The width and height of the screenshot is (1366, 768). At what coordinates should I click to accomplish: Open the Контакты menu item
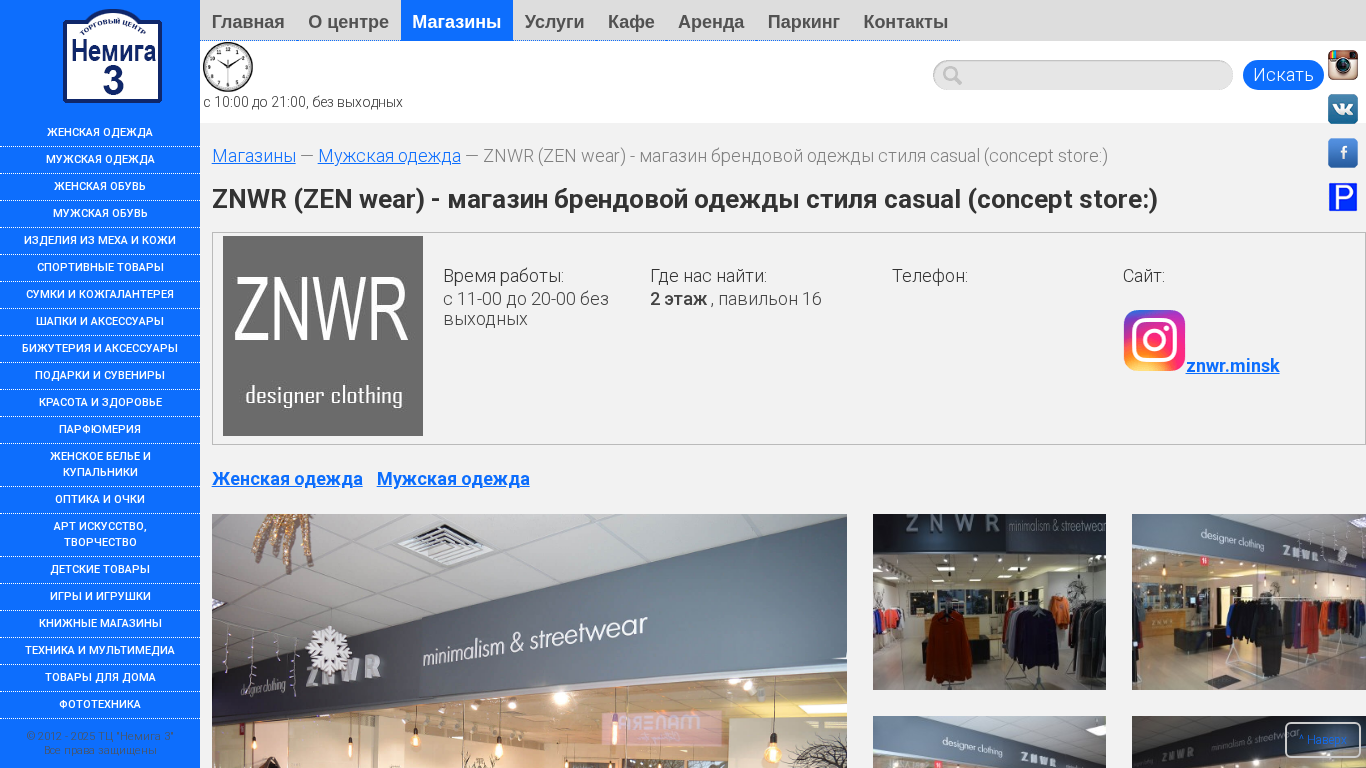click(906, 21)
